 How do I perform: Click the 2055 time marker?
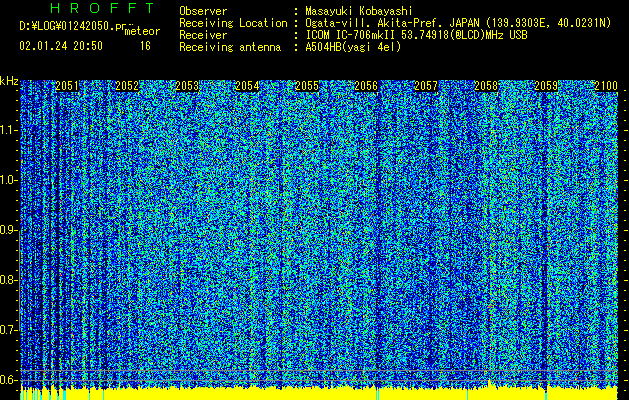click(x=307, y=86)
